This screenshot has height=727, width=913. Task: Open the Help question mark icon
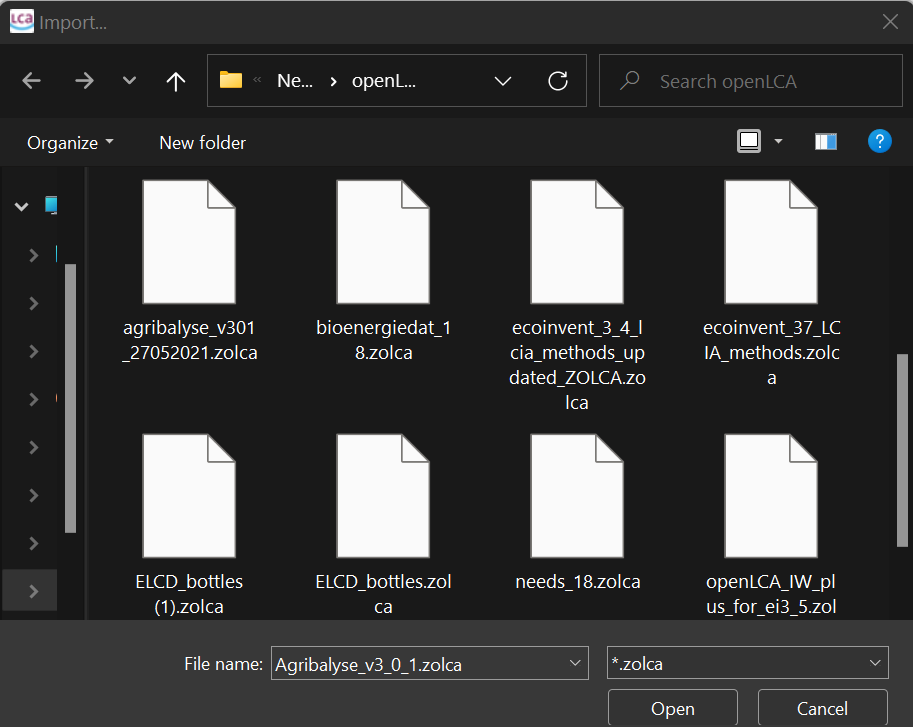[879, 142]
